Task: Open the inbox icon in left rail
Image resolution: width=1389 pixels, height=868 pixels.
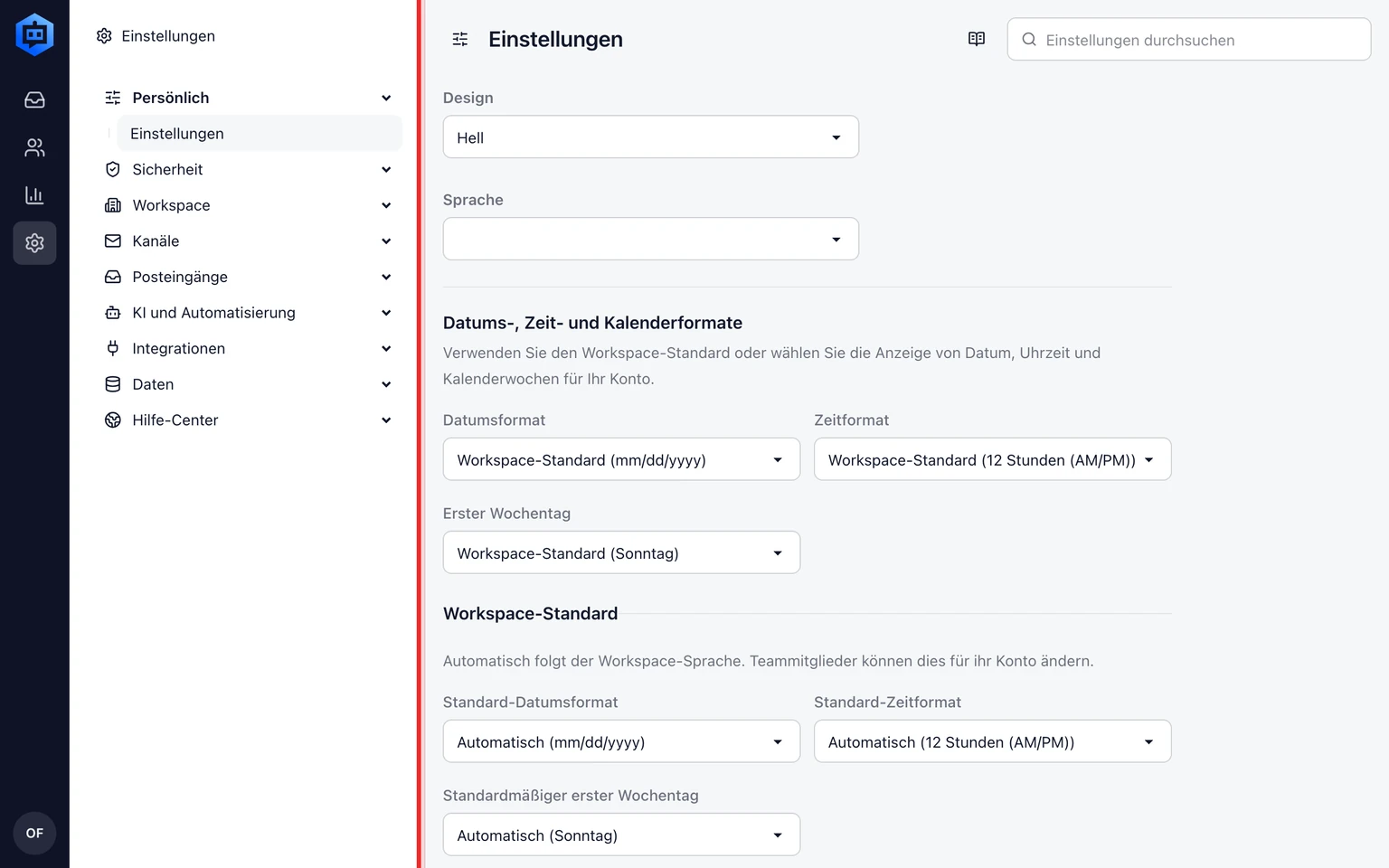Action: [34, 99]
